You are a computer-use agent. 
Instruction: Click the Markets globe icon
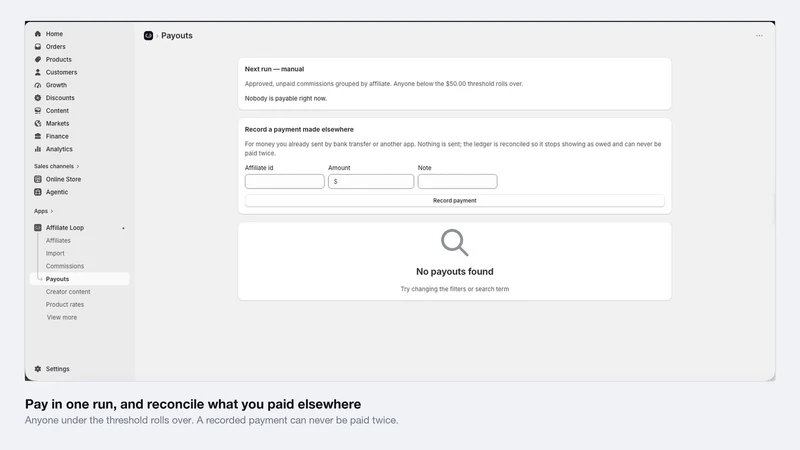click(38, 123)
